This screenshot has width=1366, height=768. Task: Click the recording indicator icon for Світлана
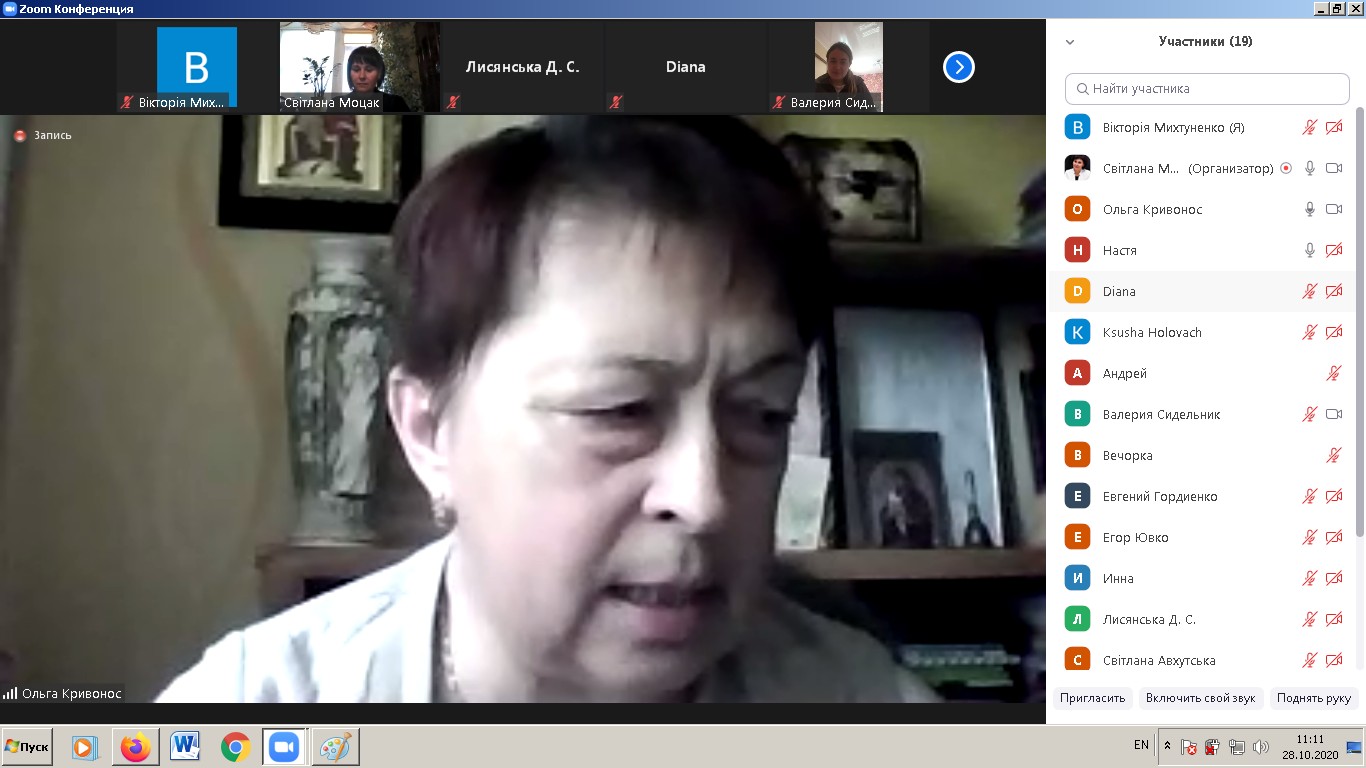click(x=1285, y=168)
